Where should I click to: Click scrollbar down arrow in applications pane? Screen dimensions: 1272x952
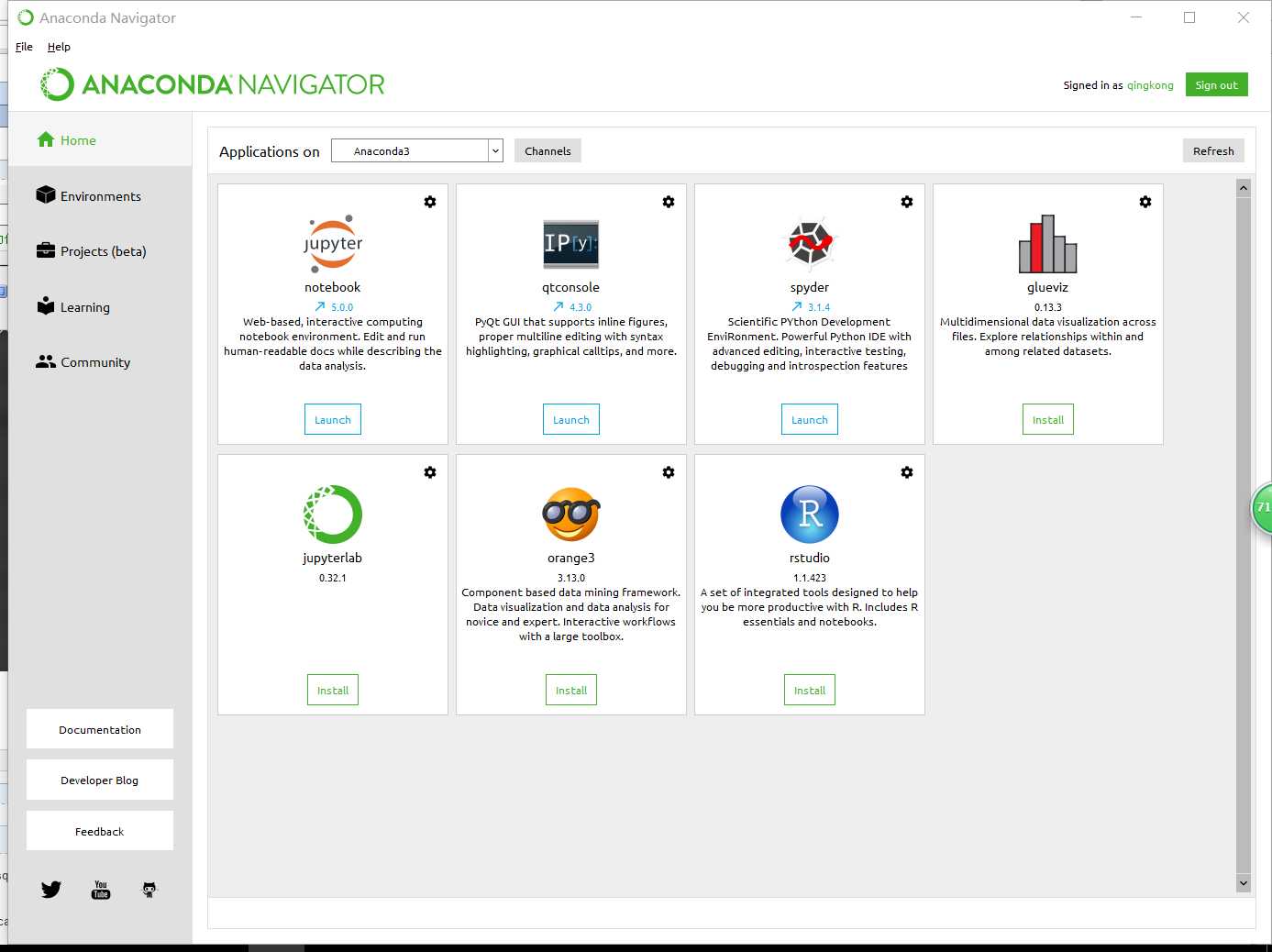tap(1244, 883)
